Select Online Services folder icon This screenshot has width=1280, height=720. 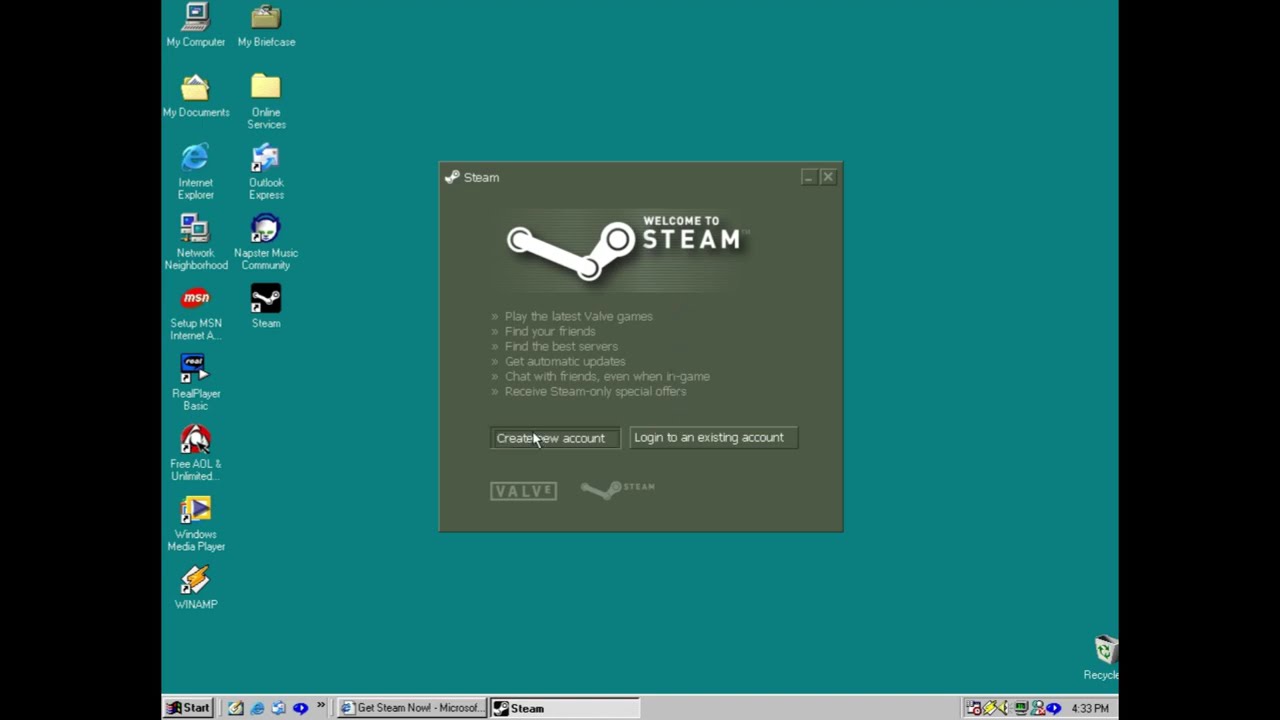point(266,101)
